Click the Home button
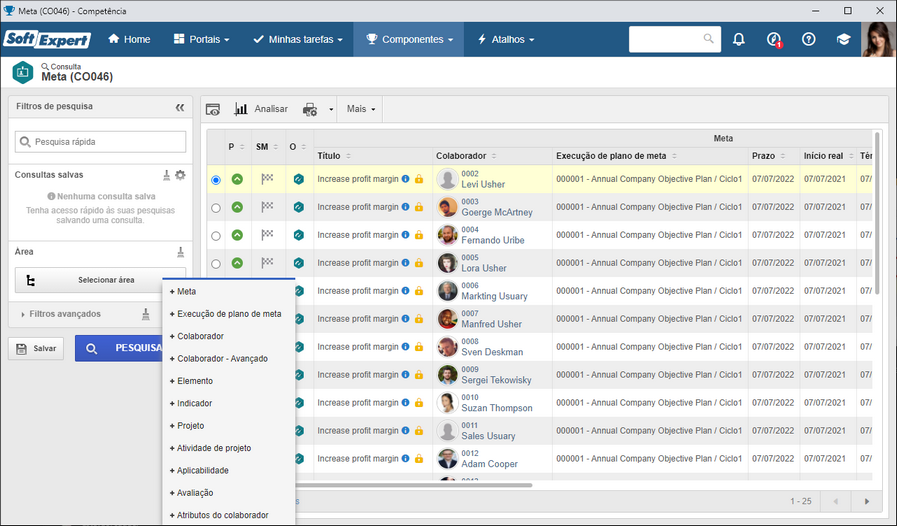The image size is (897, 526). click(129, 39)
